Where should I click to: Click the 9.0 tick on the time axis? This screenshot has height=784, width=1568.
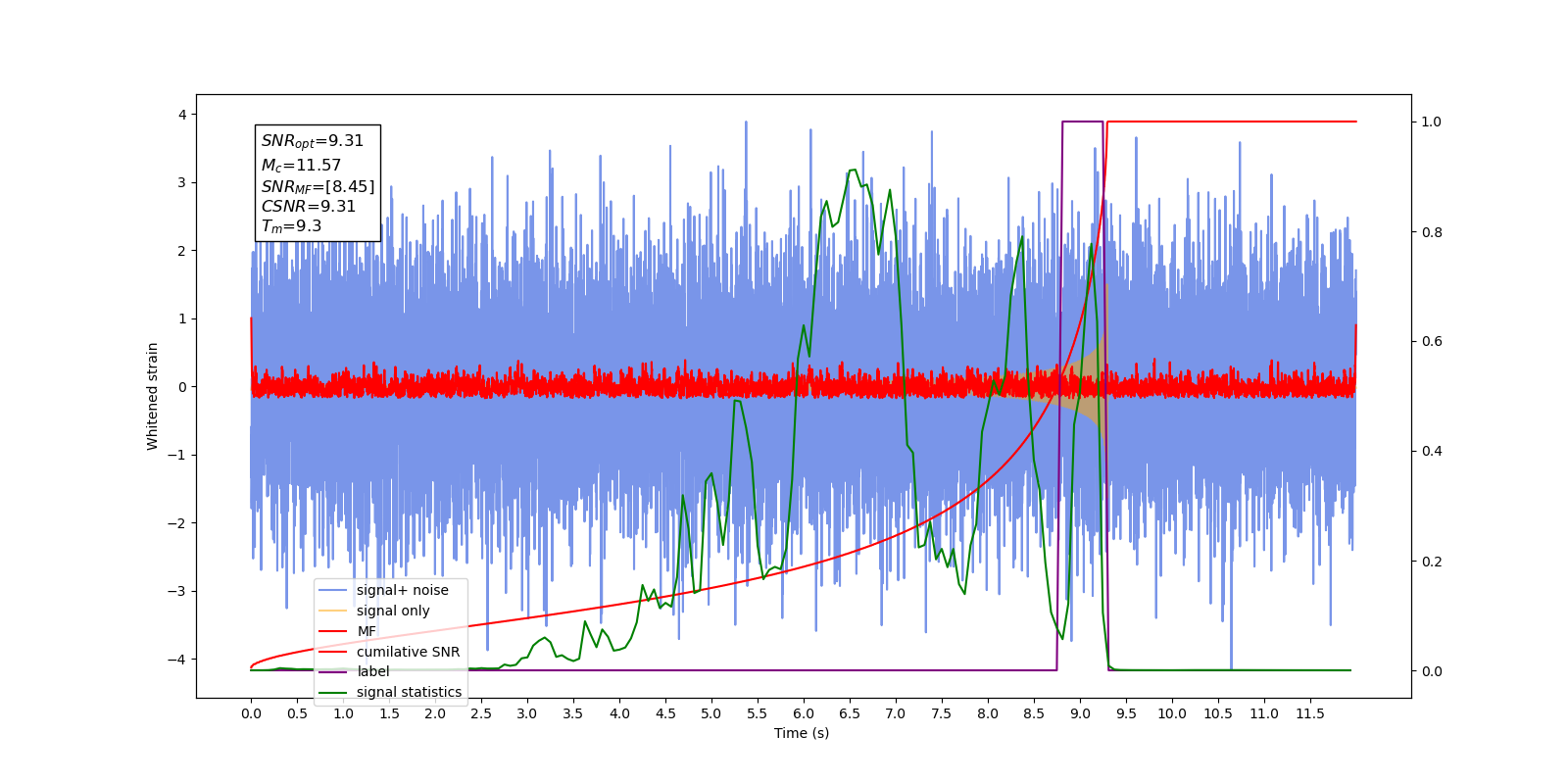click(x=1080, y=713)
